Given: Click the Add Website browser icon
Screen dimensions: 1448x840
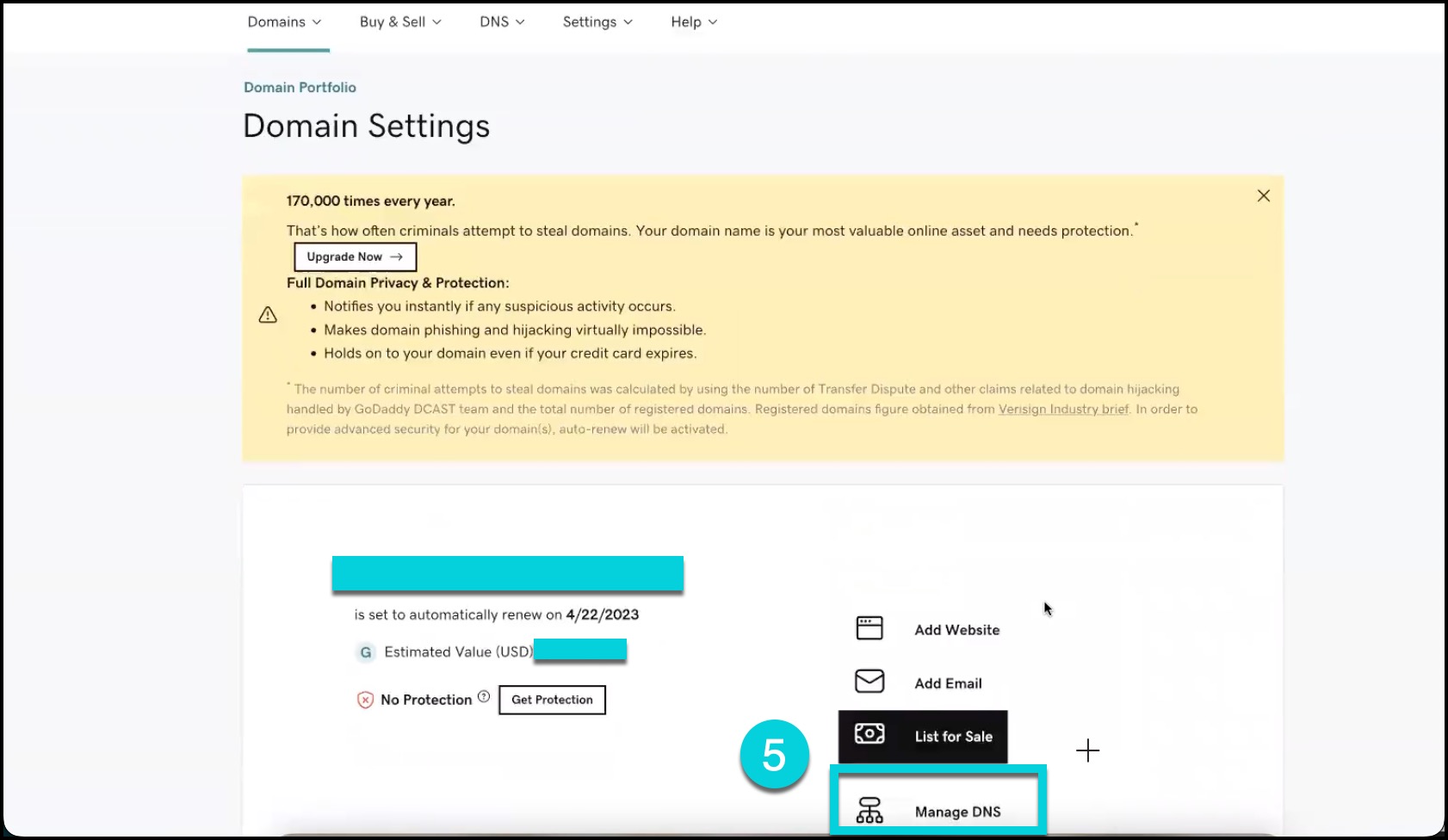Looking at the screenshot, I should pos(869,628).
